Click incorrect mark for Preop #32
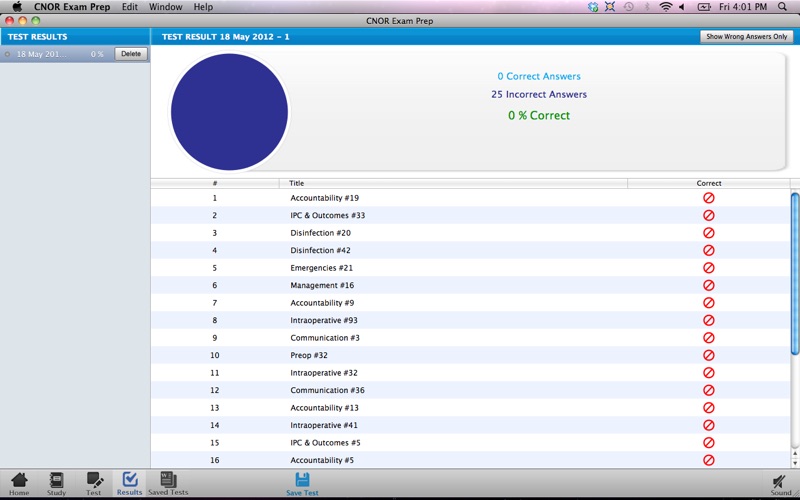 click(709, 355)
